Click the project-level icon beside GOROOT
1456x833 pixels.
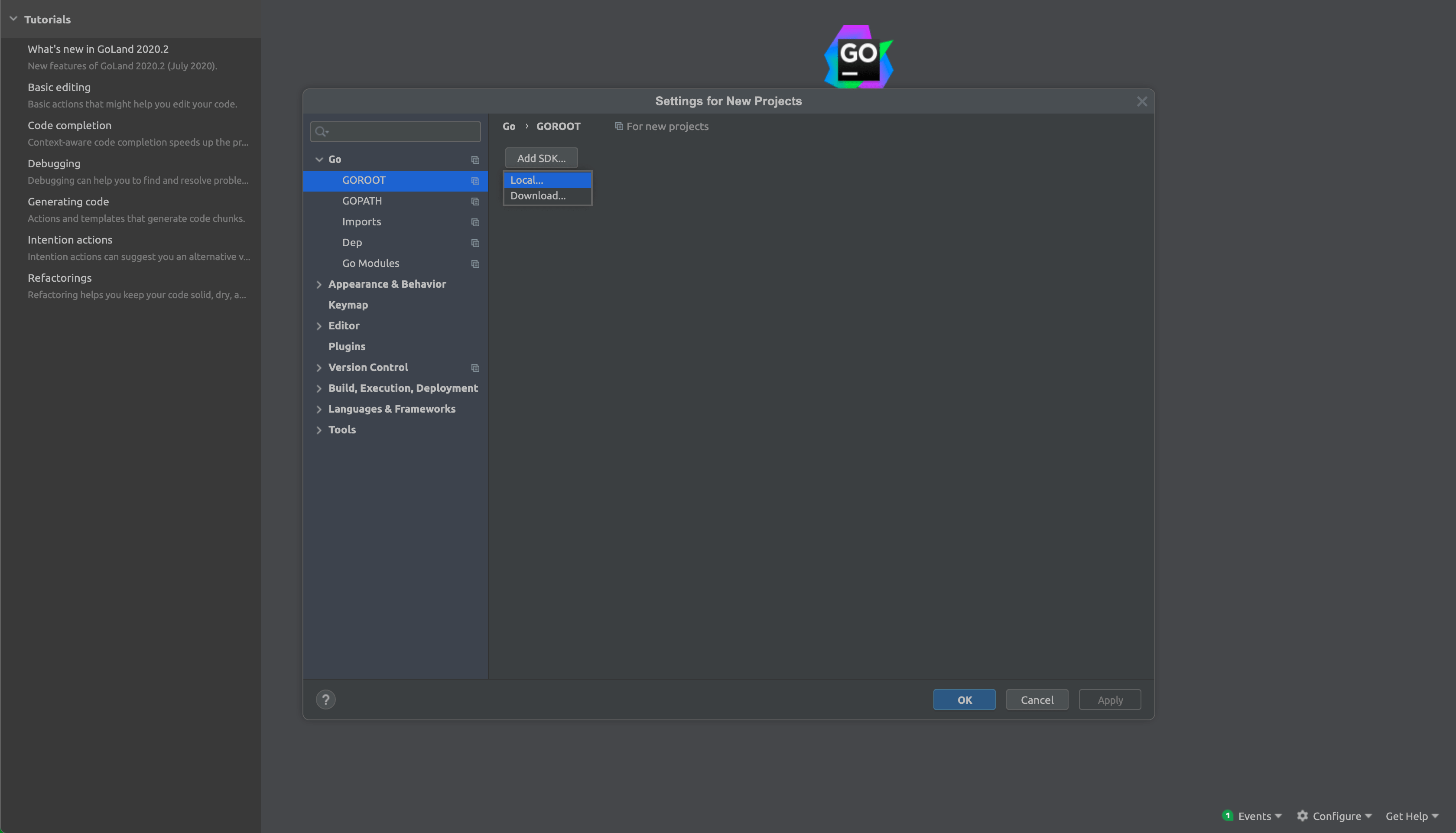click(474, 180)
